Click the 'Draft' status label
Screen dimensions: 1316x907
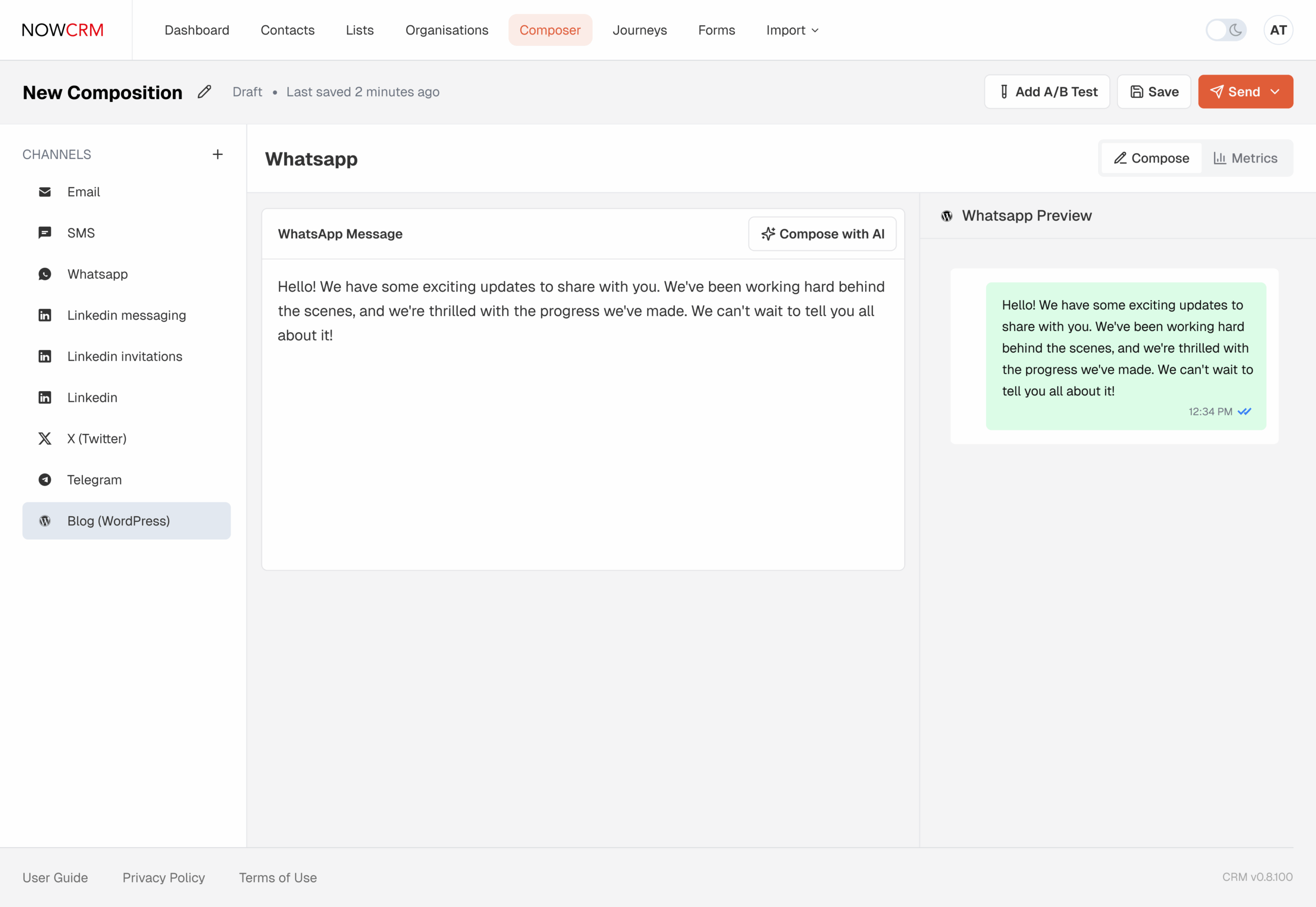pos(247,92)
